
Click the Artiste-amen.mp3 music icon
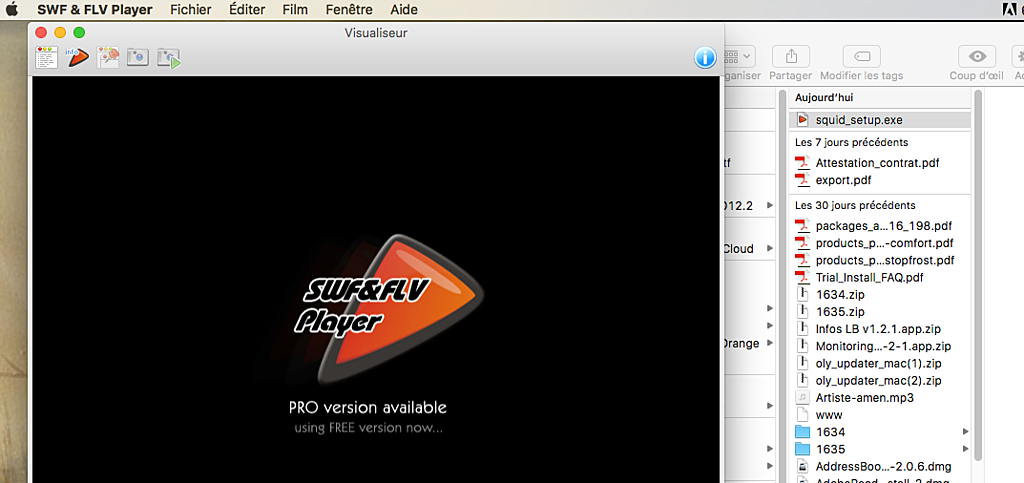(802, 397)
